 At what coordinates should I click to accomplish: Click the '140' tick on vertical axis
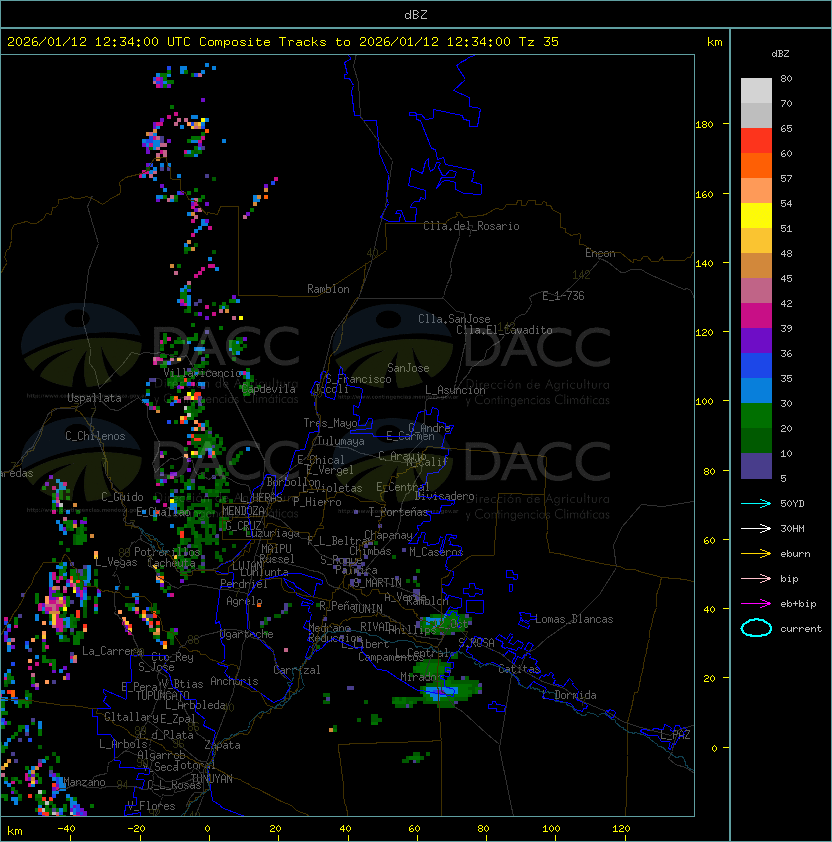(x=704, y=263)
